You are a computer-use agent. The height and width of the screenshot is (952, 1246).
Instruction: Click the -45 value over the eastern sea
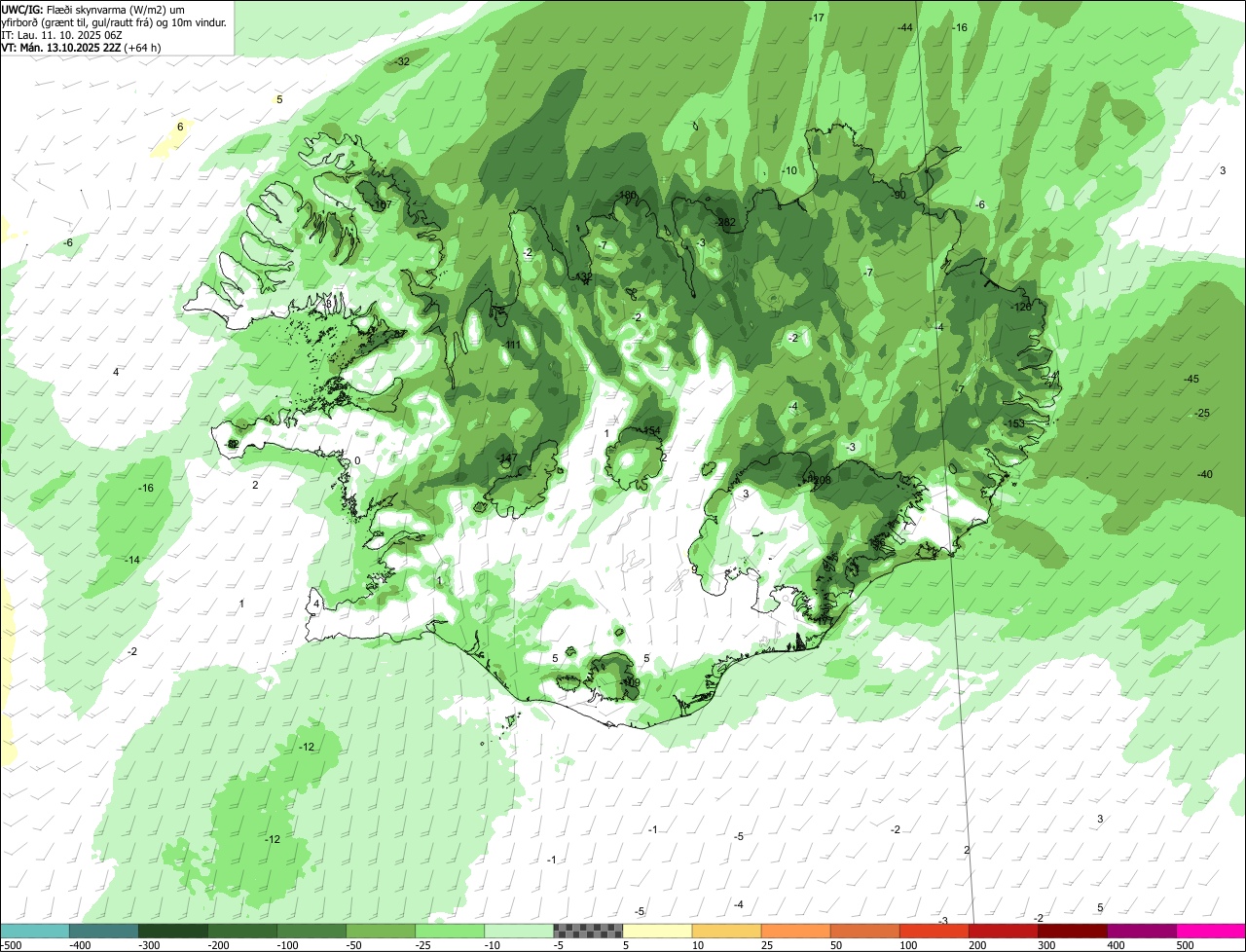click(x=1191, y=379)
